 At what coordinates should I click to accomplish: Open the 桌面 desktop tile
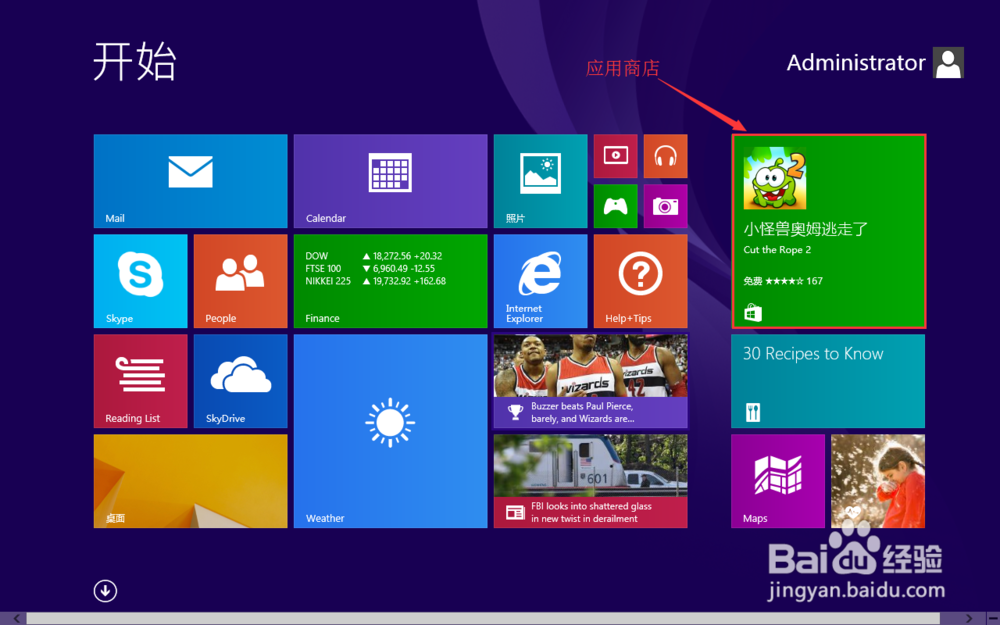coord(190,481)
